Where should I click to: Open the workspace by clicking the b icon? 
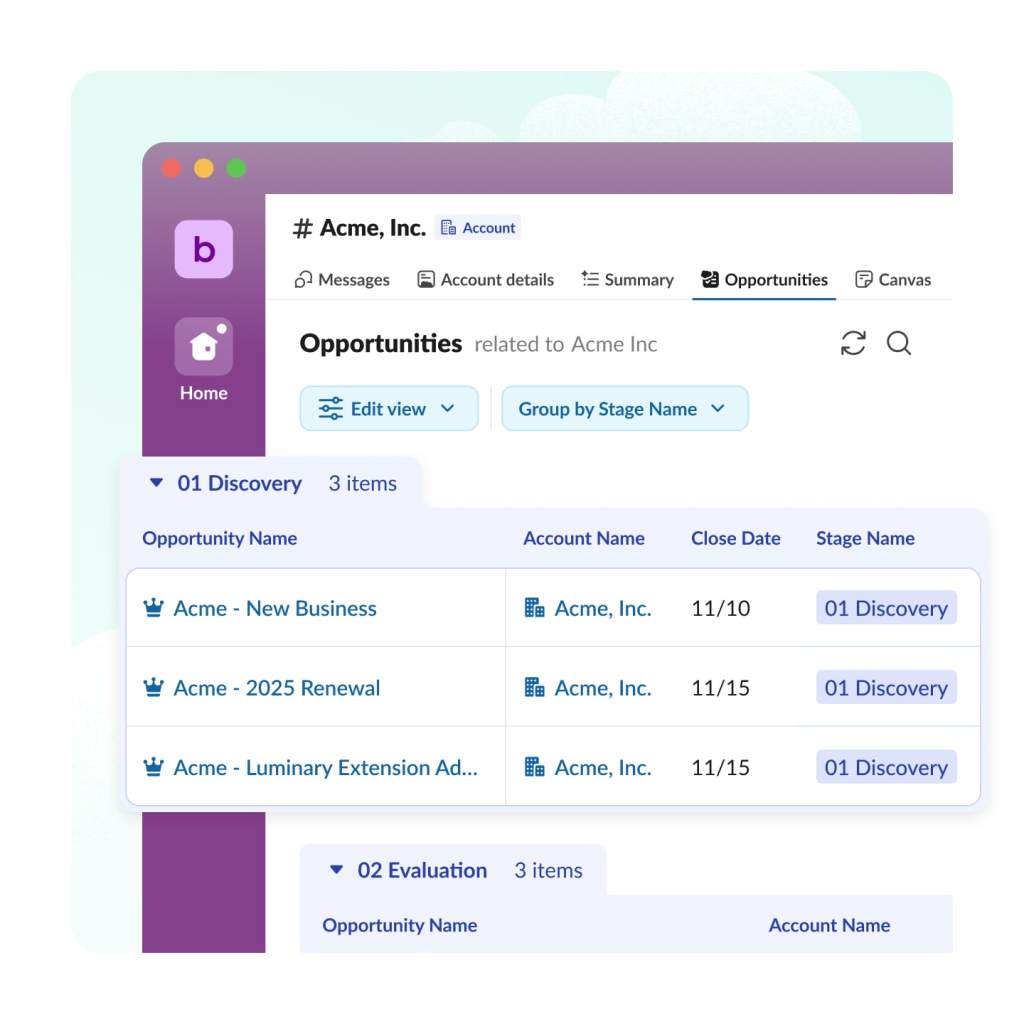[203, 249]
